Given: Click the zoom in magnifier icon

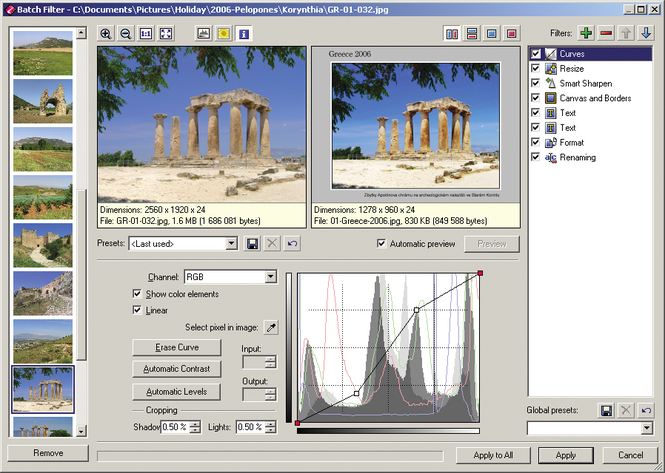Looking at the screenshot, I should pyautogui.click(x=106, y=33).
